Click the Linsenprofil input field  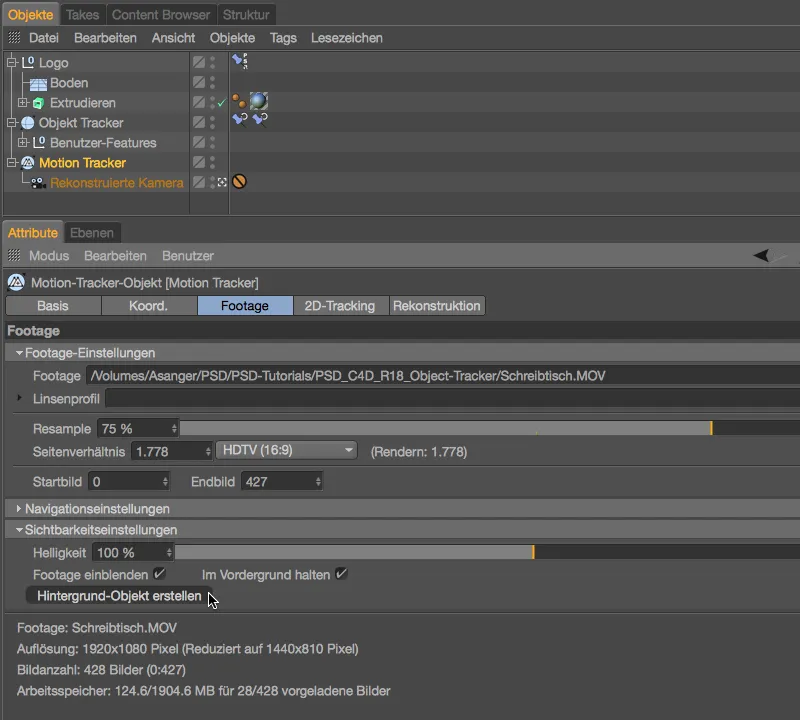pos(453,399)
